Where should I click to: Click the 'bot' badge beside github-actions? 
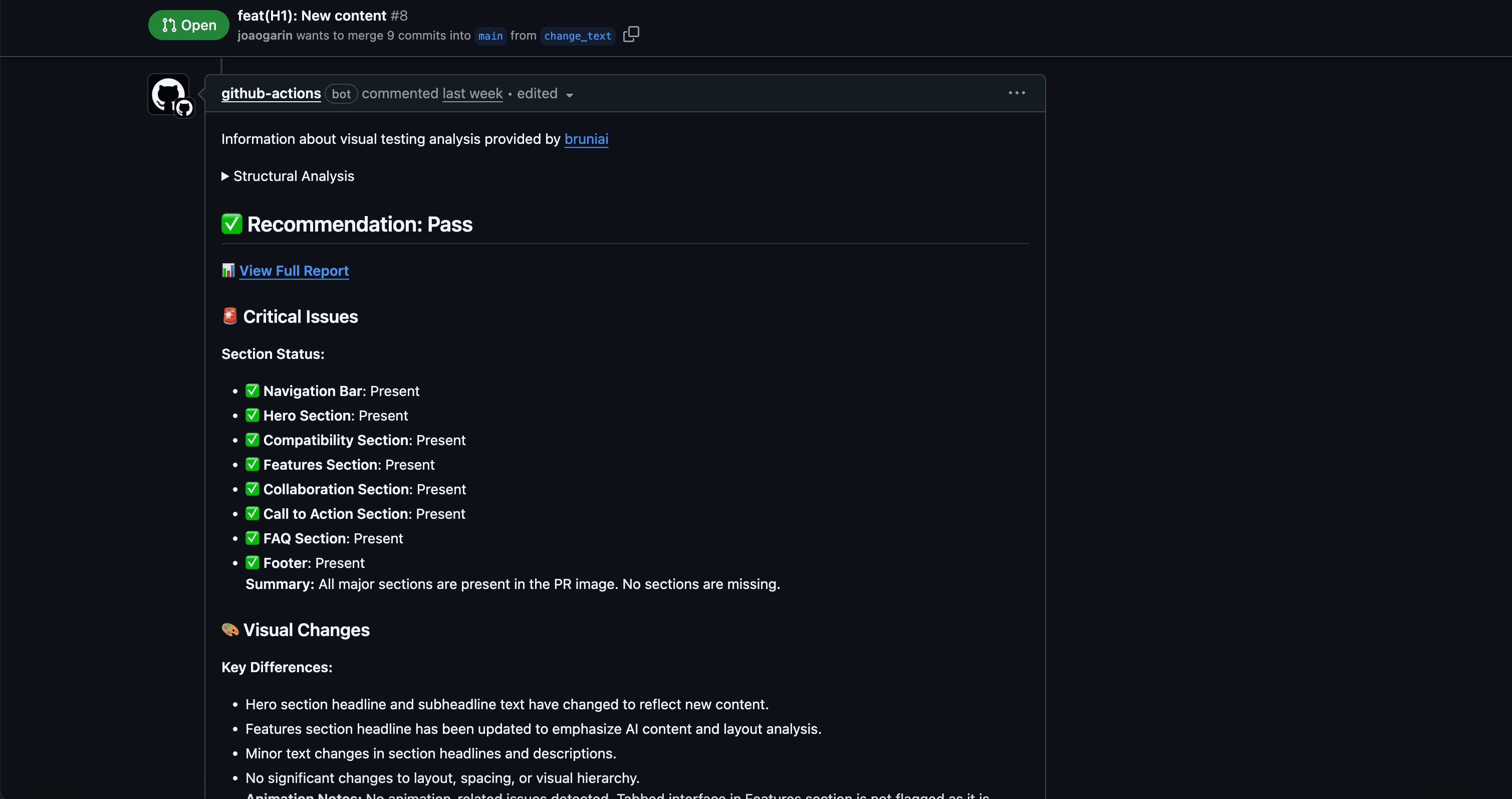(x=341, y=94)
